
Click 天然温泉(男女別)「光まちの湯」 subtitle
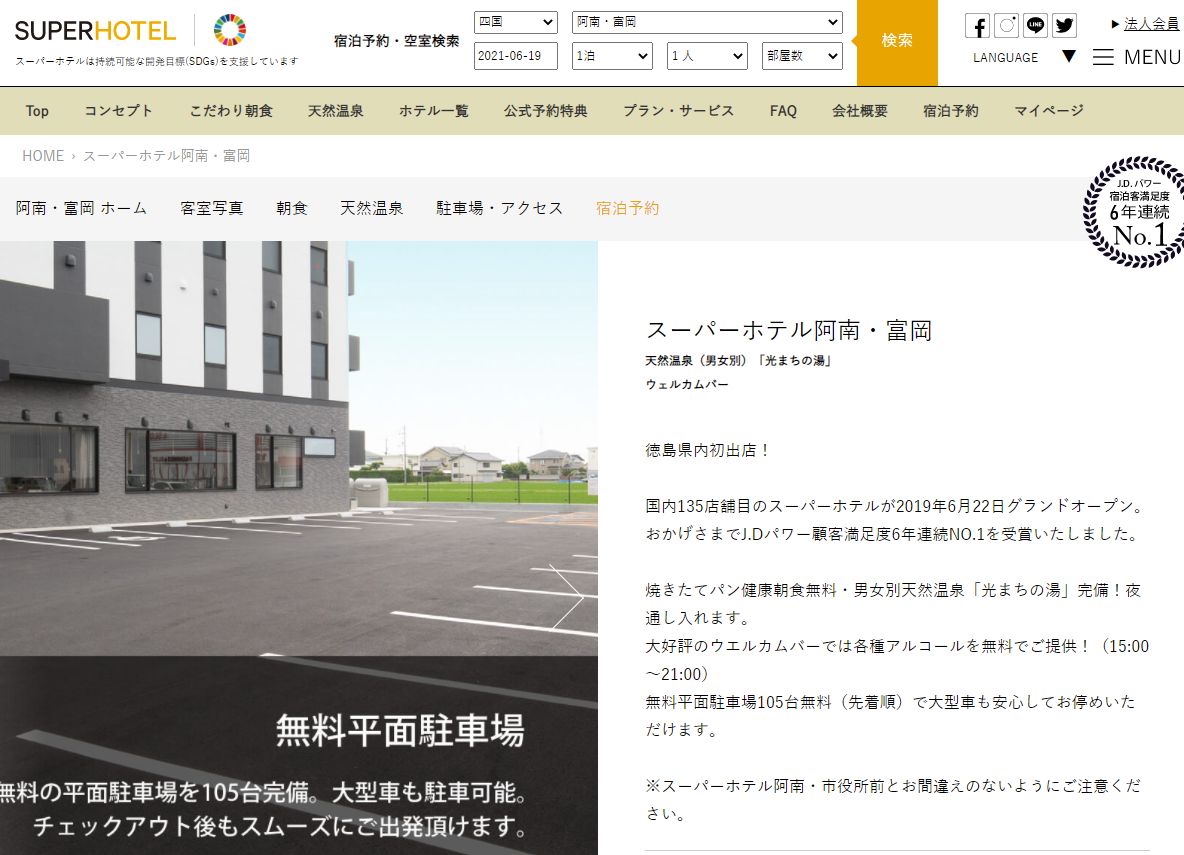[739, 361]
